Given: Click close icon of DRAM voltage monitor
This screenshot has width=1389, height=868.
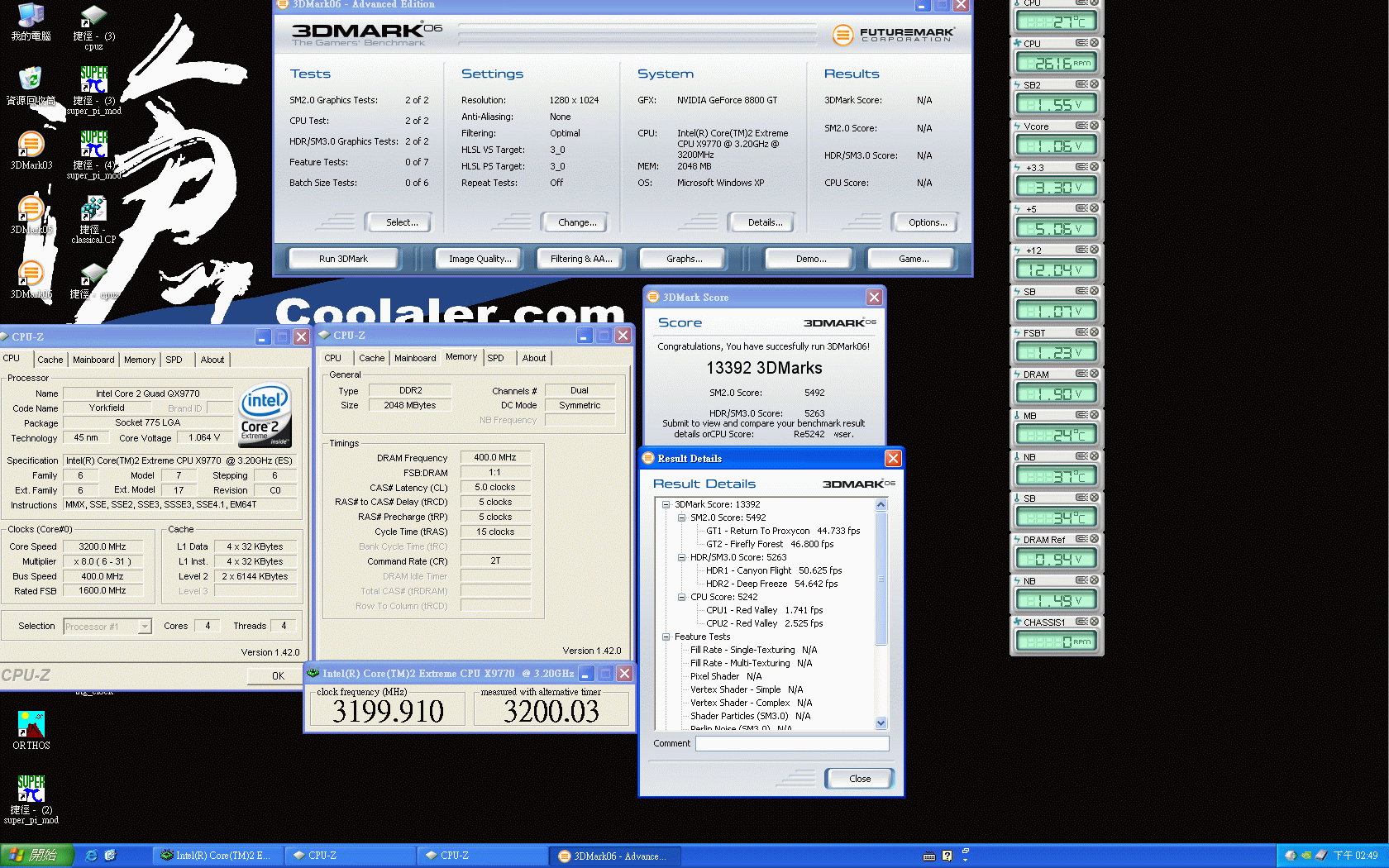Looking at the screenshot, I should [x=1094, y=374].
